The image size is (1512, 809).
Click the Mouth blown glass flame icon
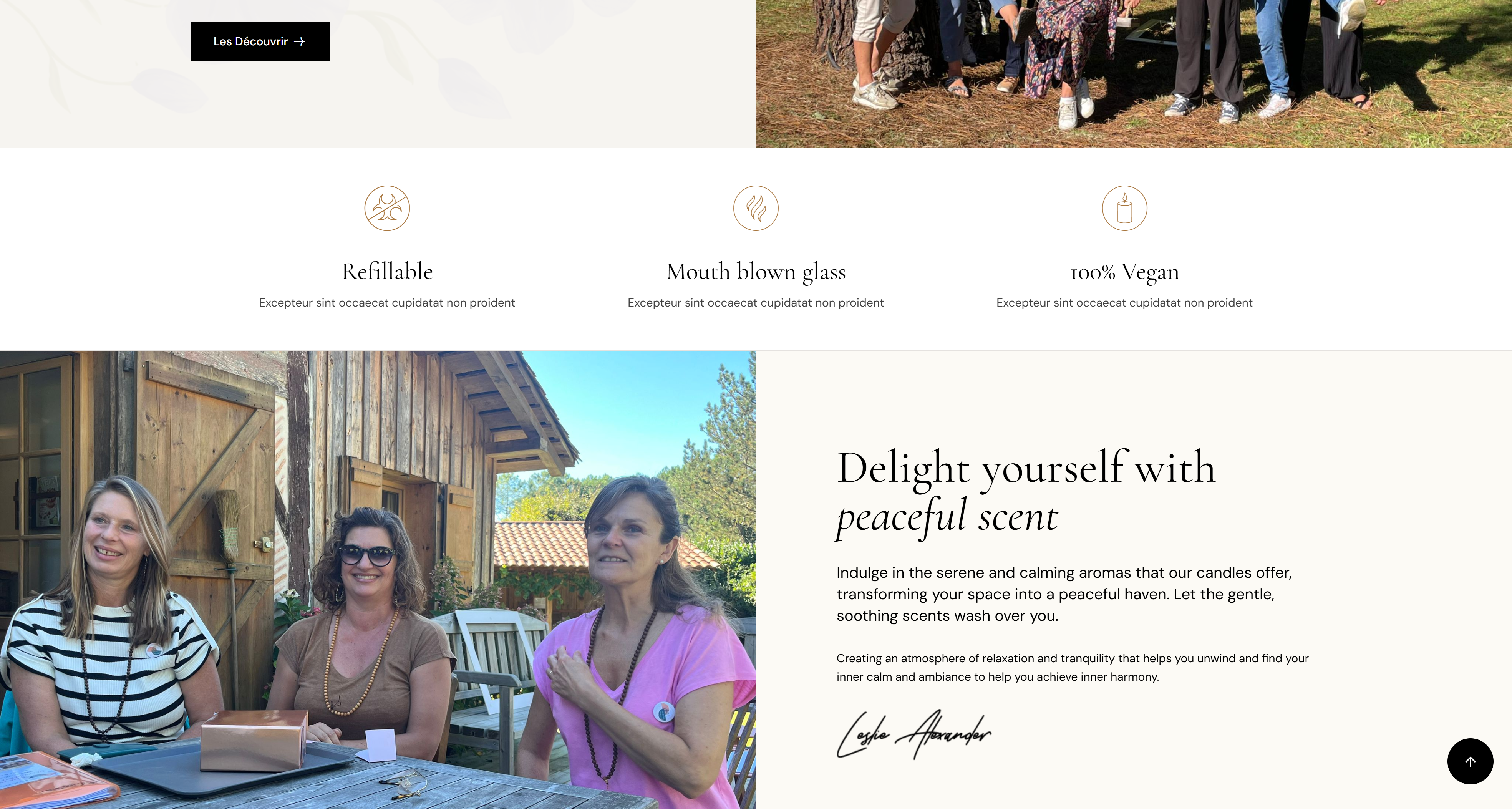[756, 209]
